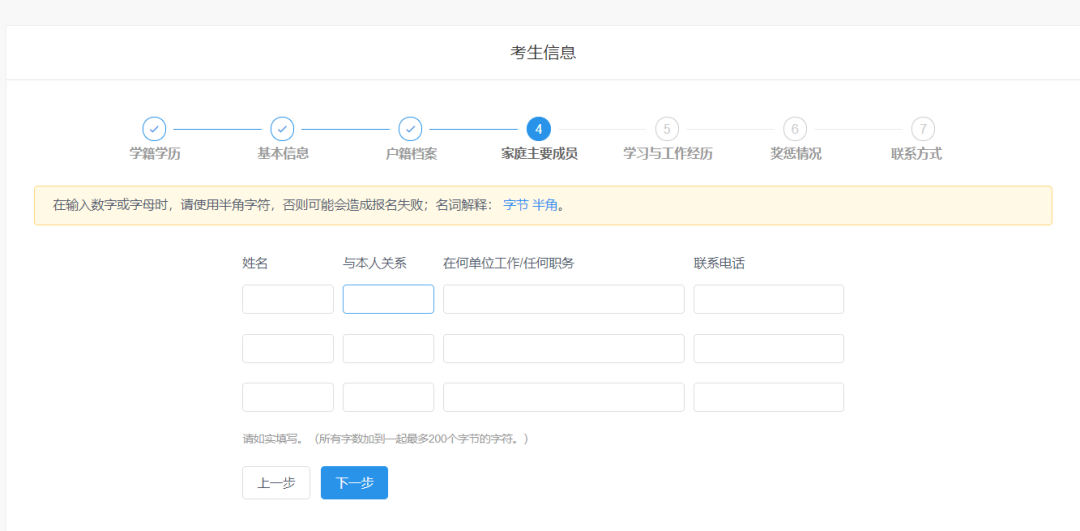Click step 2 checkmark circle for 基本信息
This screenshot has height=531, width=1080.
pyautogui.click(x=282, y=129)
